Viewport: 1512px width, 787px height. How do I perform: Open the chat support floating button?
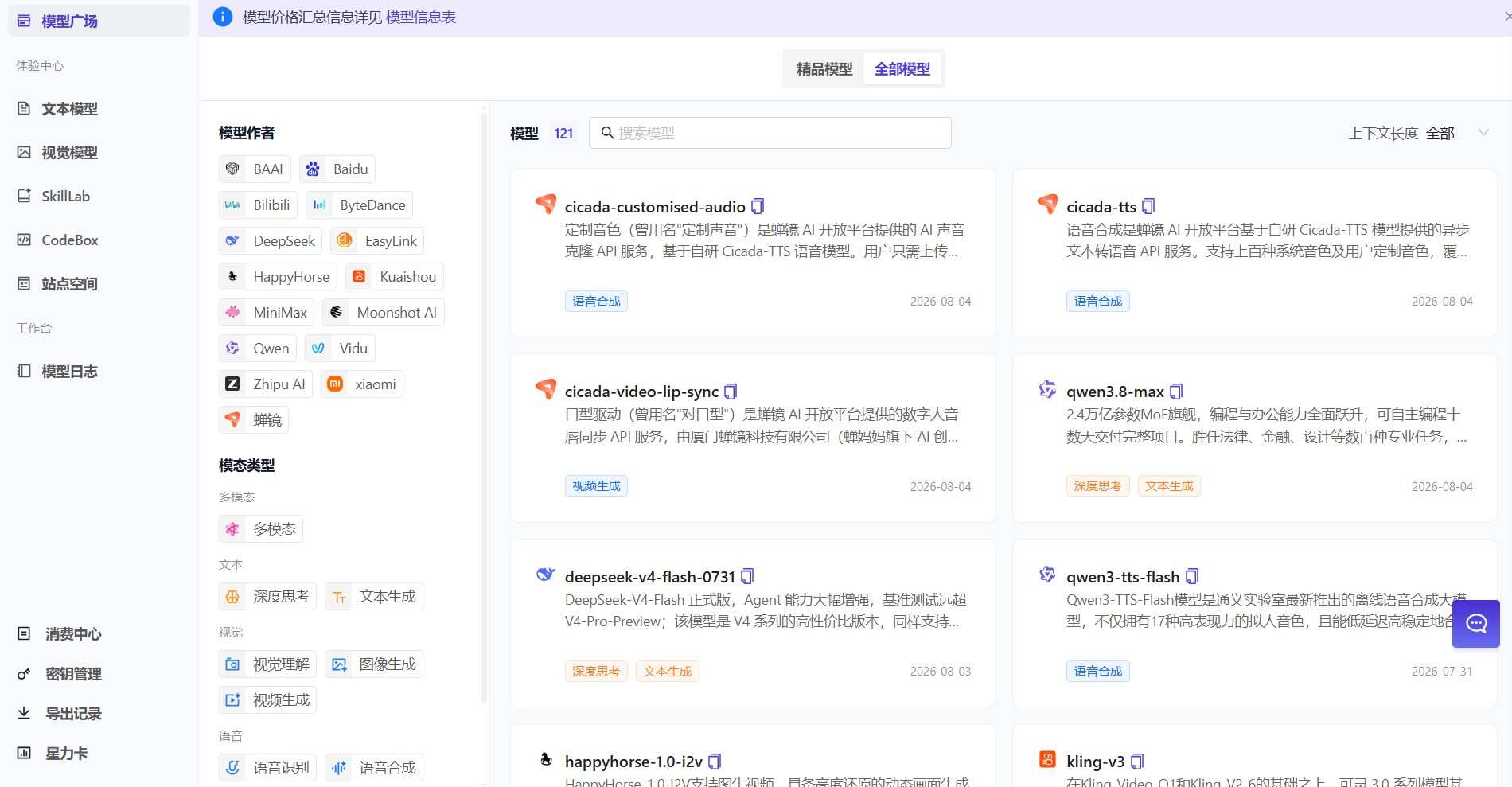click(1476, 623)
